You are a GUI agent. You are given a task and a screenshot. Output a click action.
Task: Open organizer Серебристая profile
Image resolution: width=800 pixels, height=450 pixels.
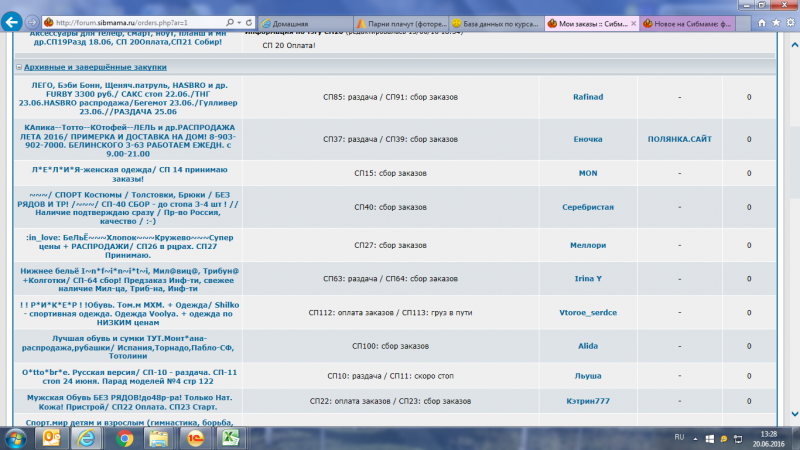tap(588, 207)
